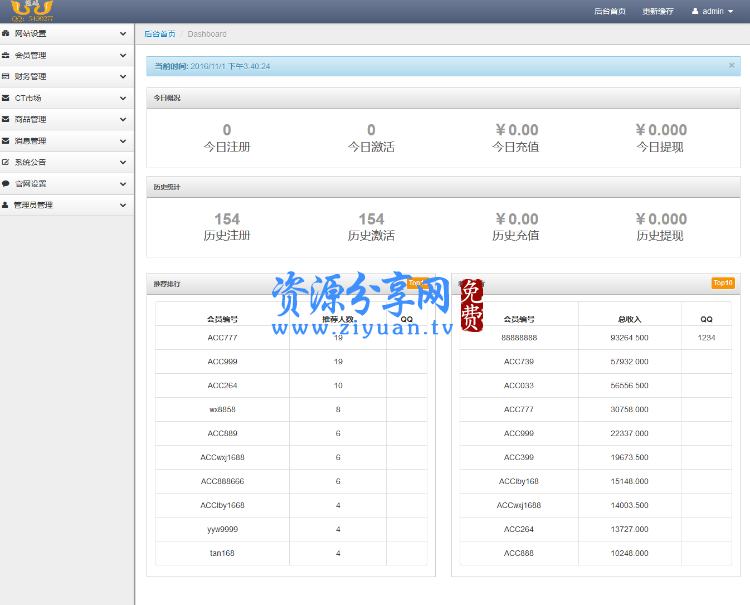Screen dimensions: 750x605
Task: Click the icon next to 会员管理
Action: tap(6, 55)
